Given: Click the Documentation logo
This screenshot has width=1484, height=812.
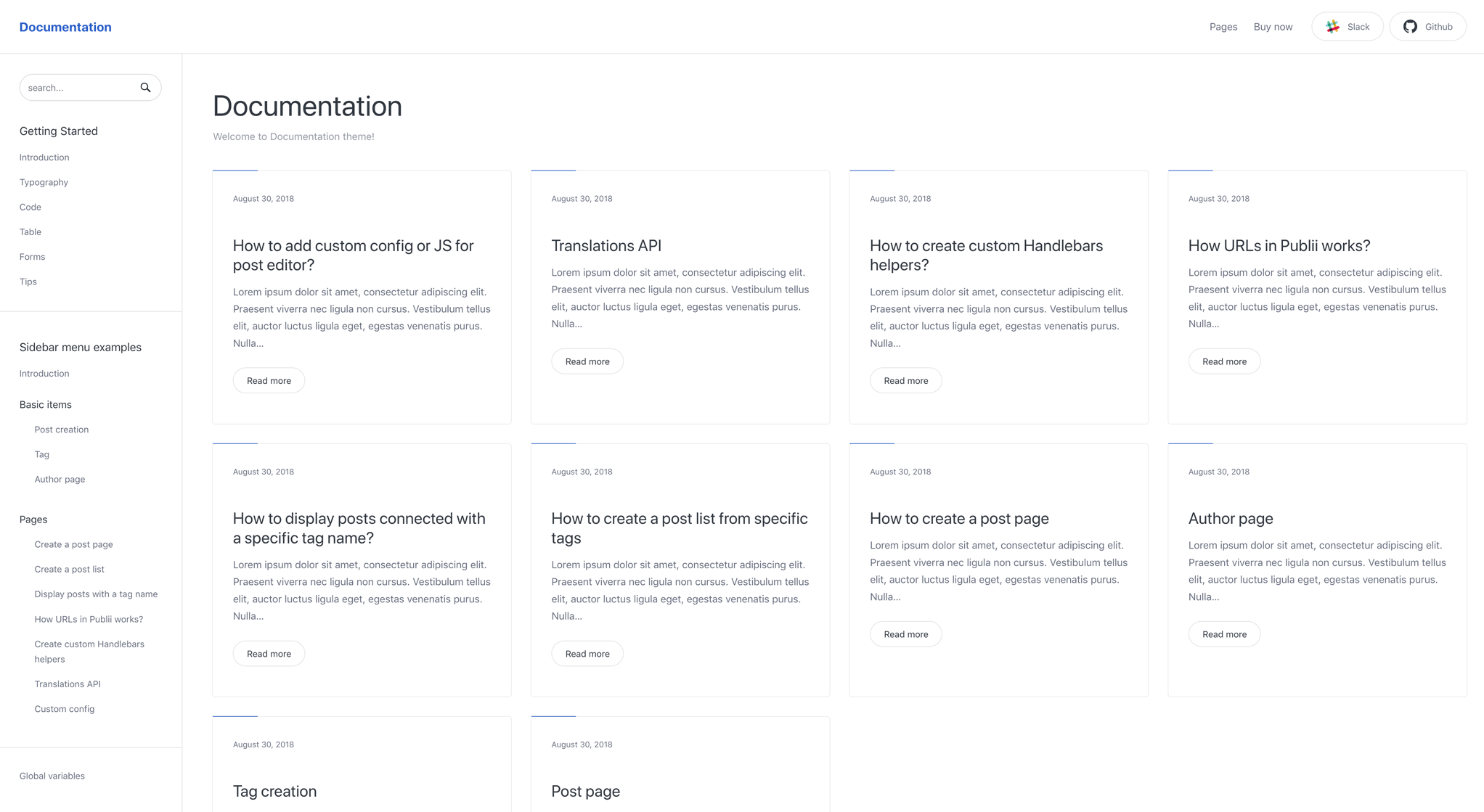Looking at the screenshot, I should coord(65,27).
